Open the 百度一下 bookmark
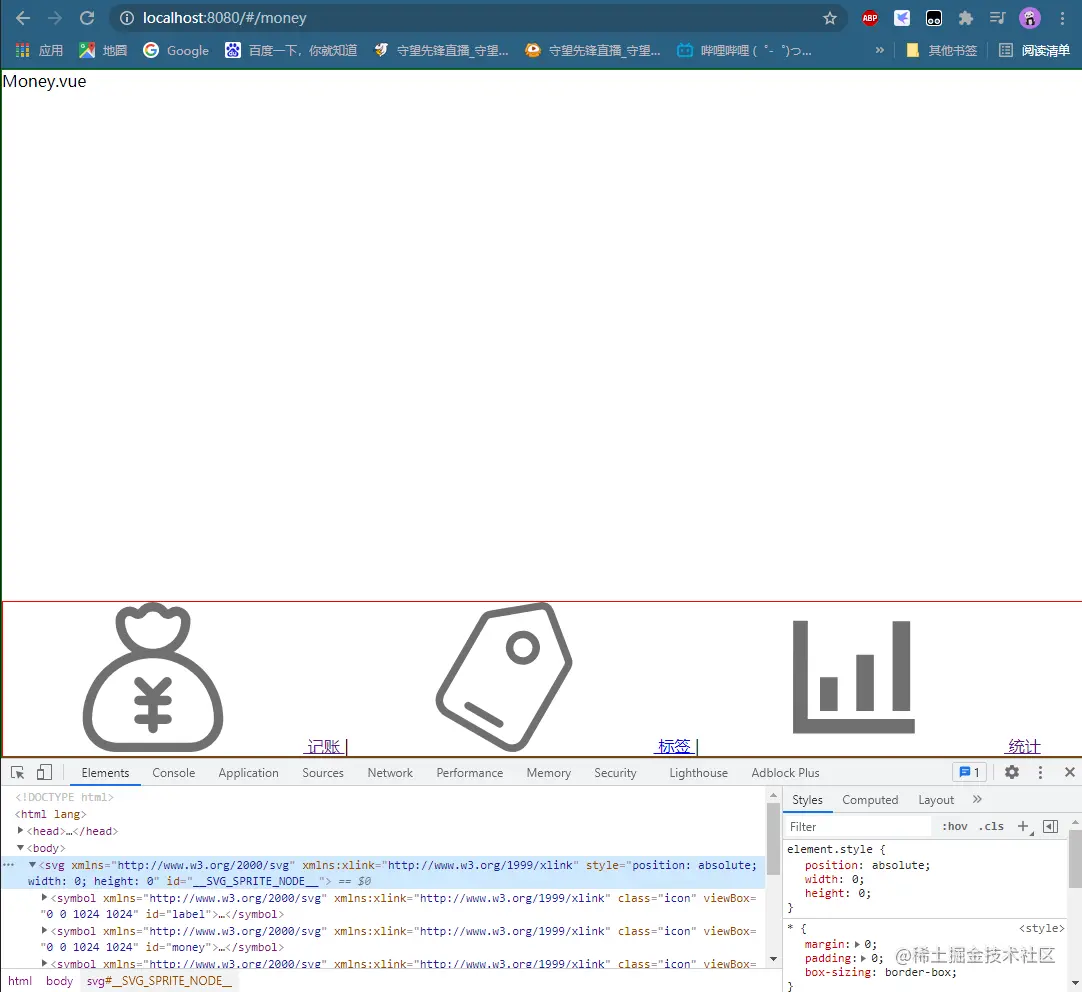Viewport: 1082px width, 992px height. tap(291, 50)
